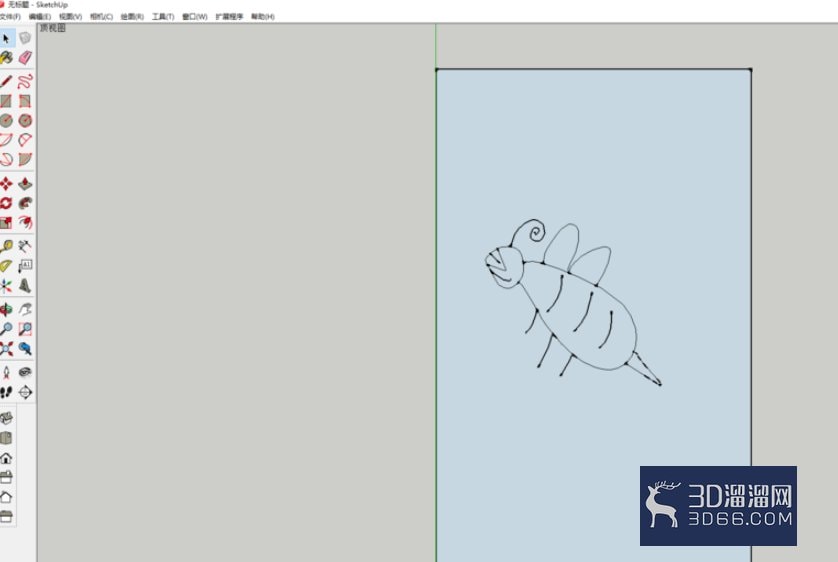This screenshot has height=562, width=838.
Task: Pick the Select arrow tool
Action: click(6, 38)
